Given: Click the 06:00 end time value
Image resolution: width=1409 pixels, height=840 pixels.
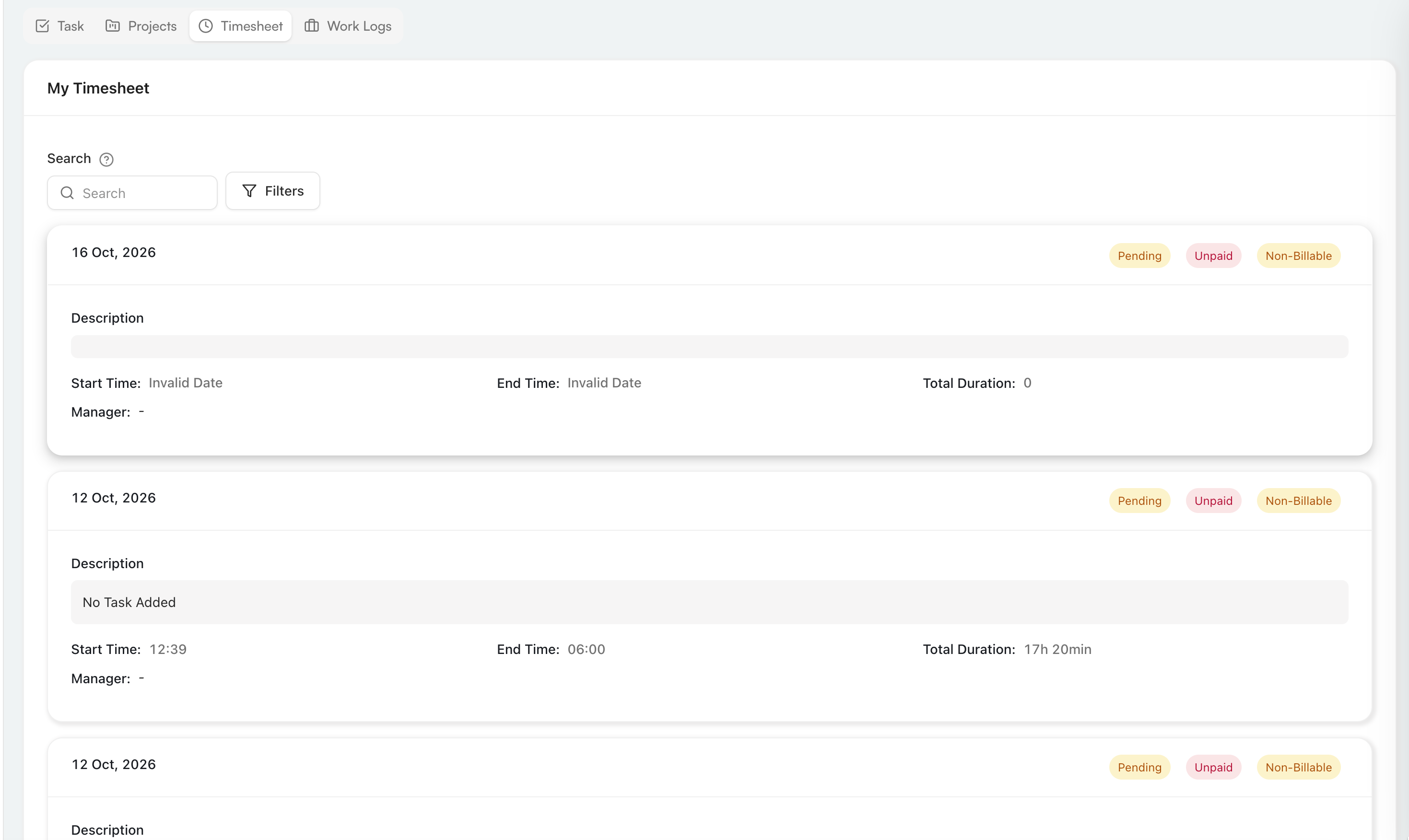Looking at the screenshot, I should (587, 649).
